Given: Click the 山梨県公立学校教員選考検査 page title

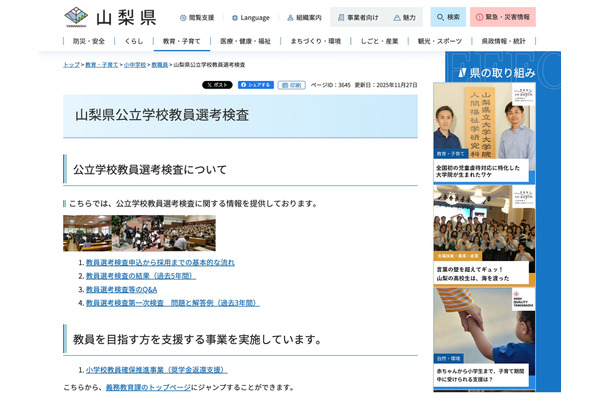Looking at the screenshot, I should point(162,115).
